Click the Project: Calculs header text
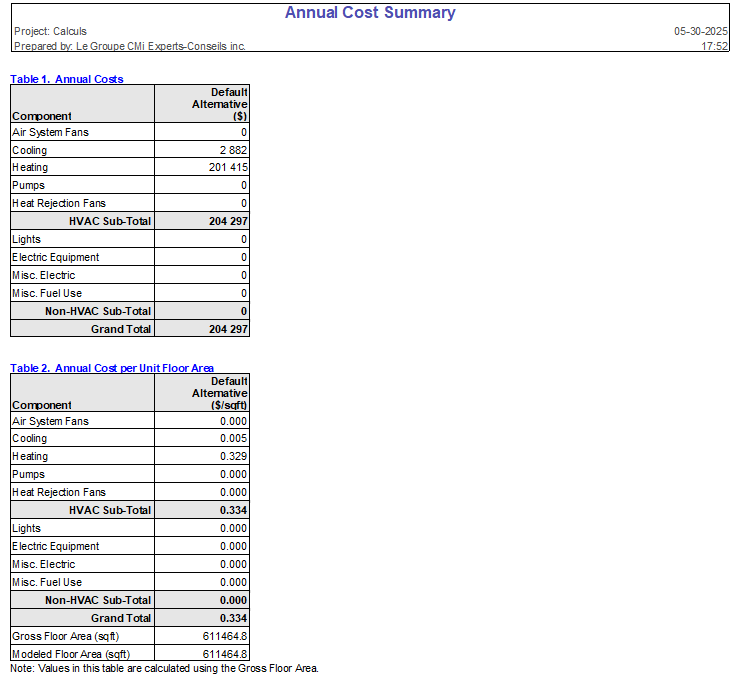 (51, 32)
